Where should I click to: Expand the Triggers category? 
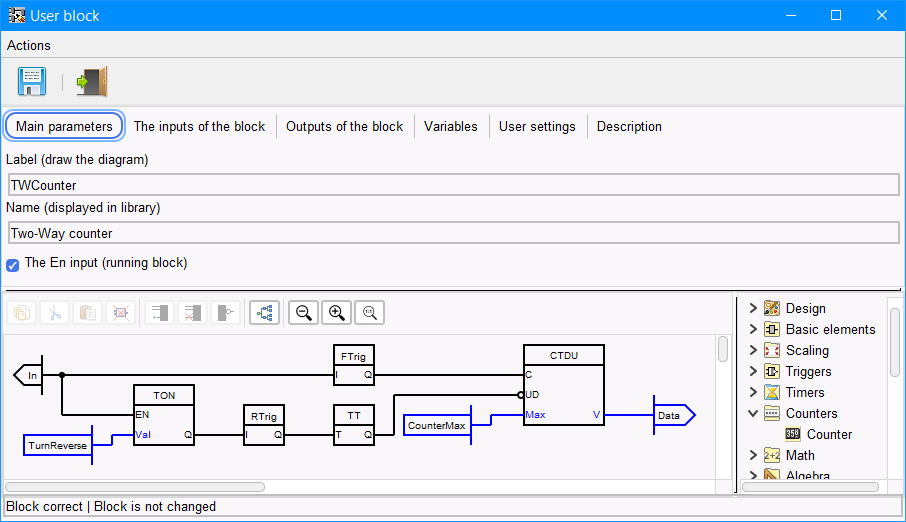click(753, 371)
